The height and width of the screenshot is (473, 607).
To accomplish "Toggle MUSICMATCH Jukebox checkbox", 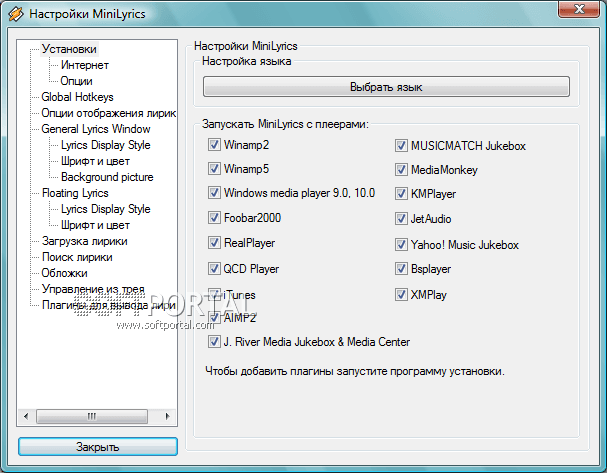I will click(x=401, y=146).
